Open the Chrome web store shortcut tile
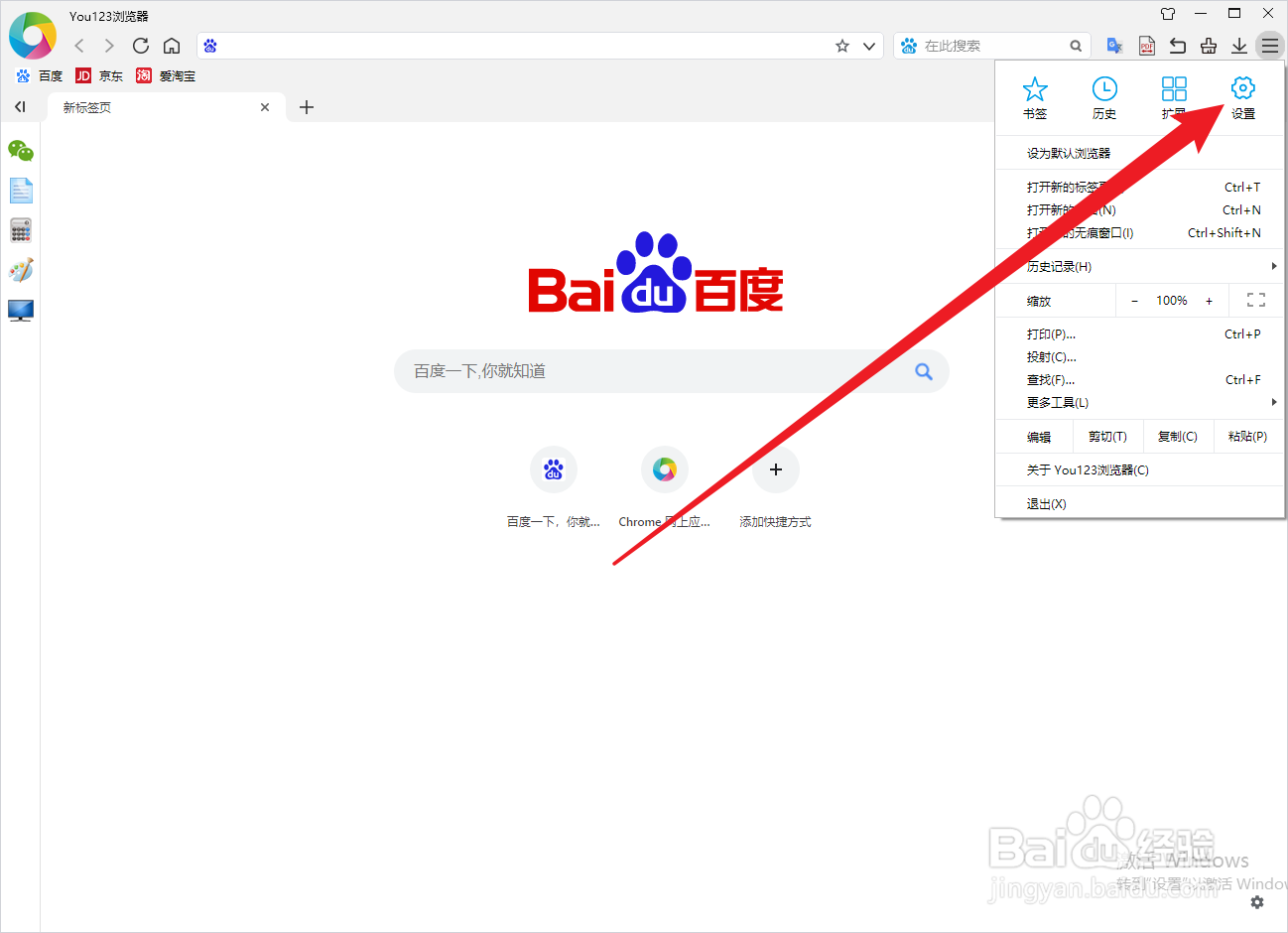 (665, 487)
